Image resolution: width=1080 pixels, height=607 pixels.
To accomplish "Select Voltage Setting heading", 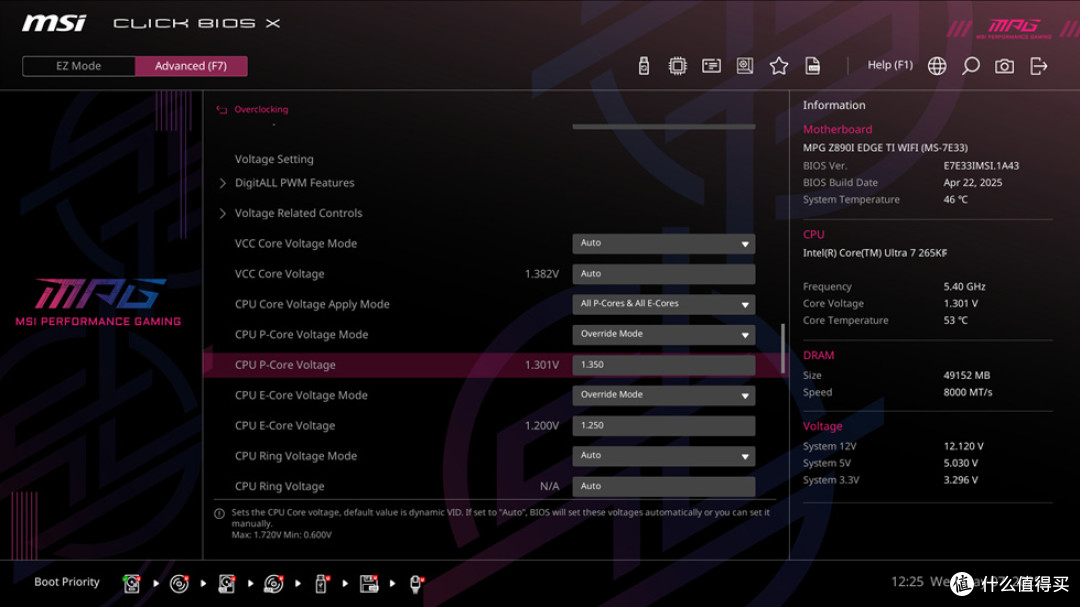I will coord(274,159).
